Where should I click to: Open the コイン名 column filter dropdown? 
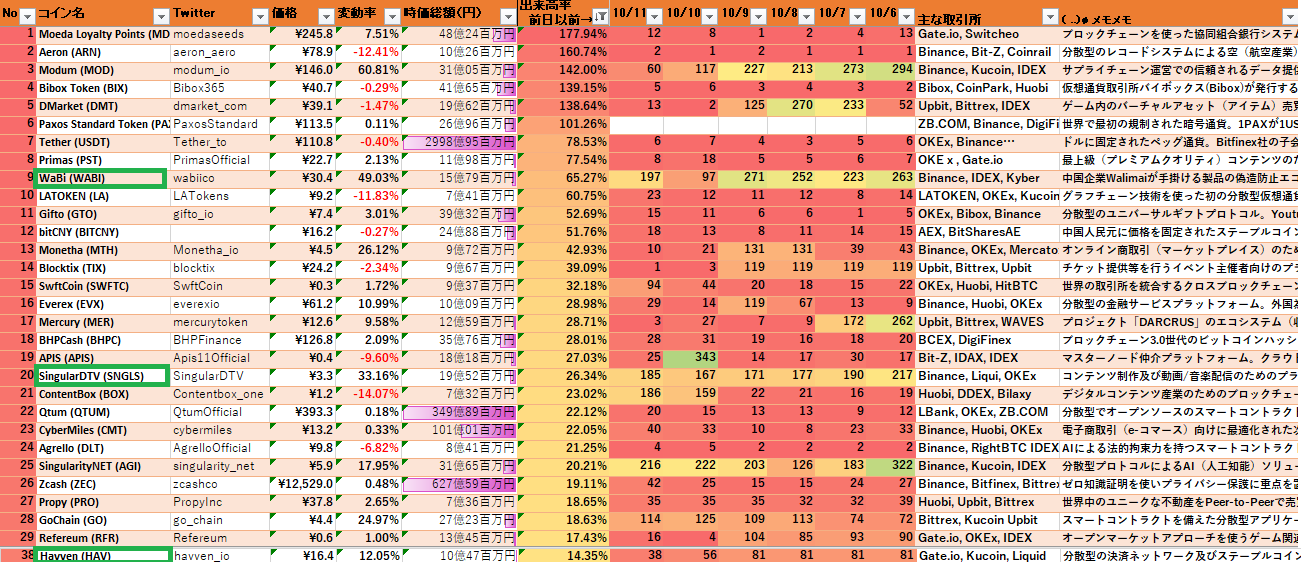162,17
